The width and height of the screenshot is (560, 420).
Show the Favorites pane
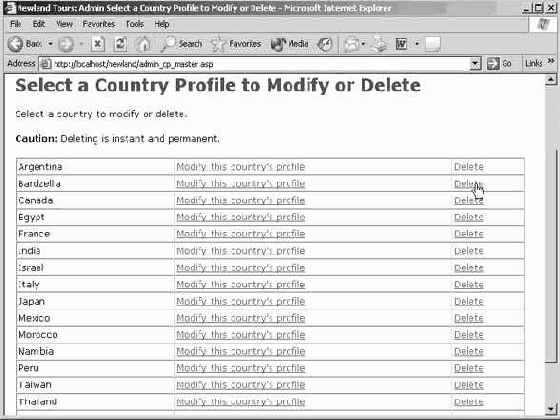click(236, 44)
